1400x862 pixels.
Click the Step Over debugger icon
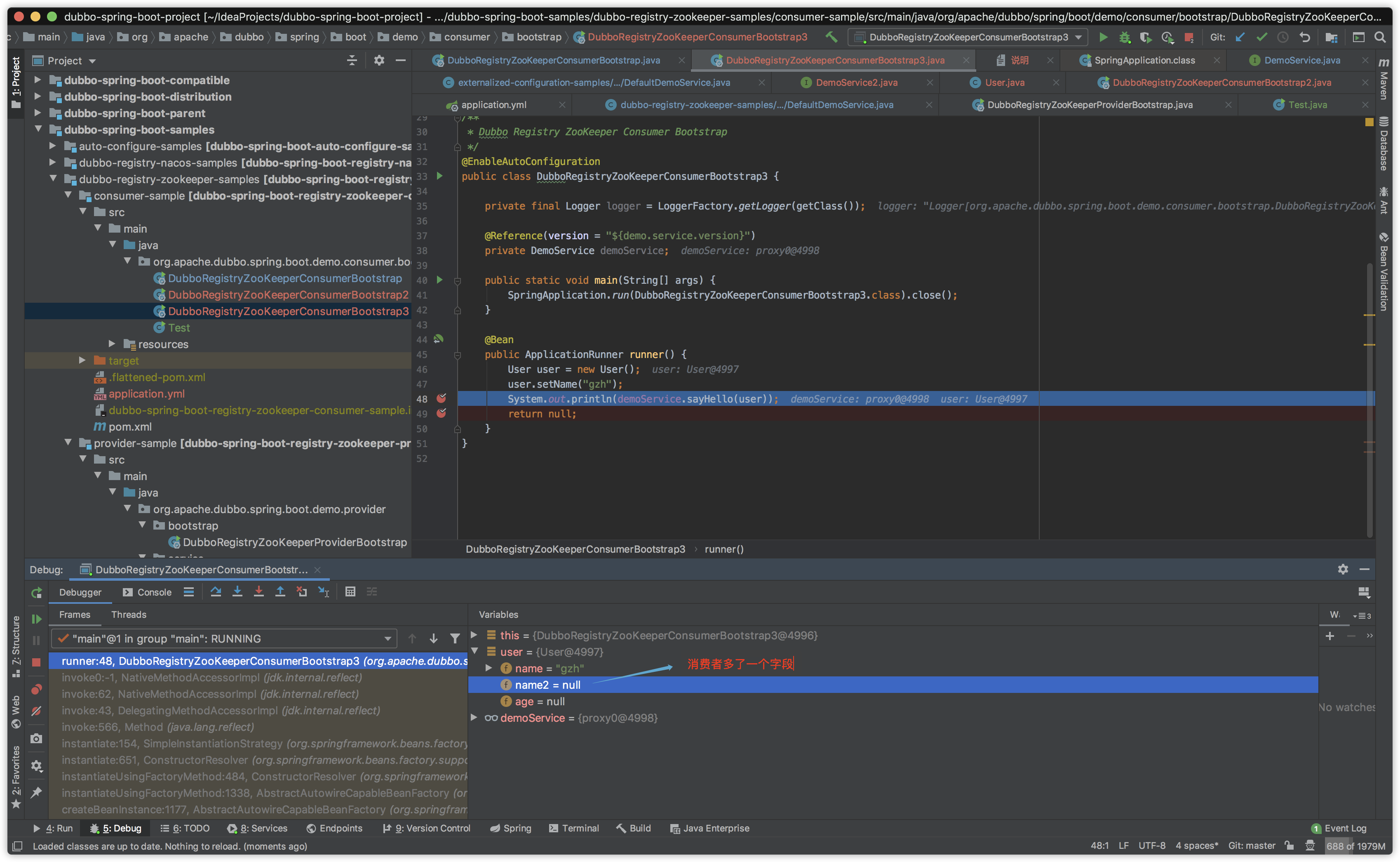pos(216,592)
